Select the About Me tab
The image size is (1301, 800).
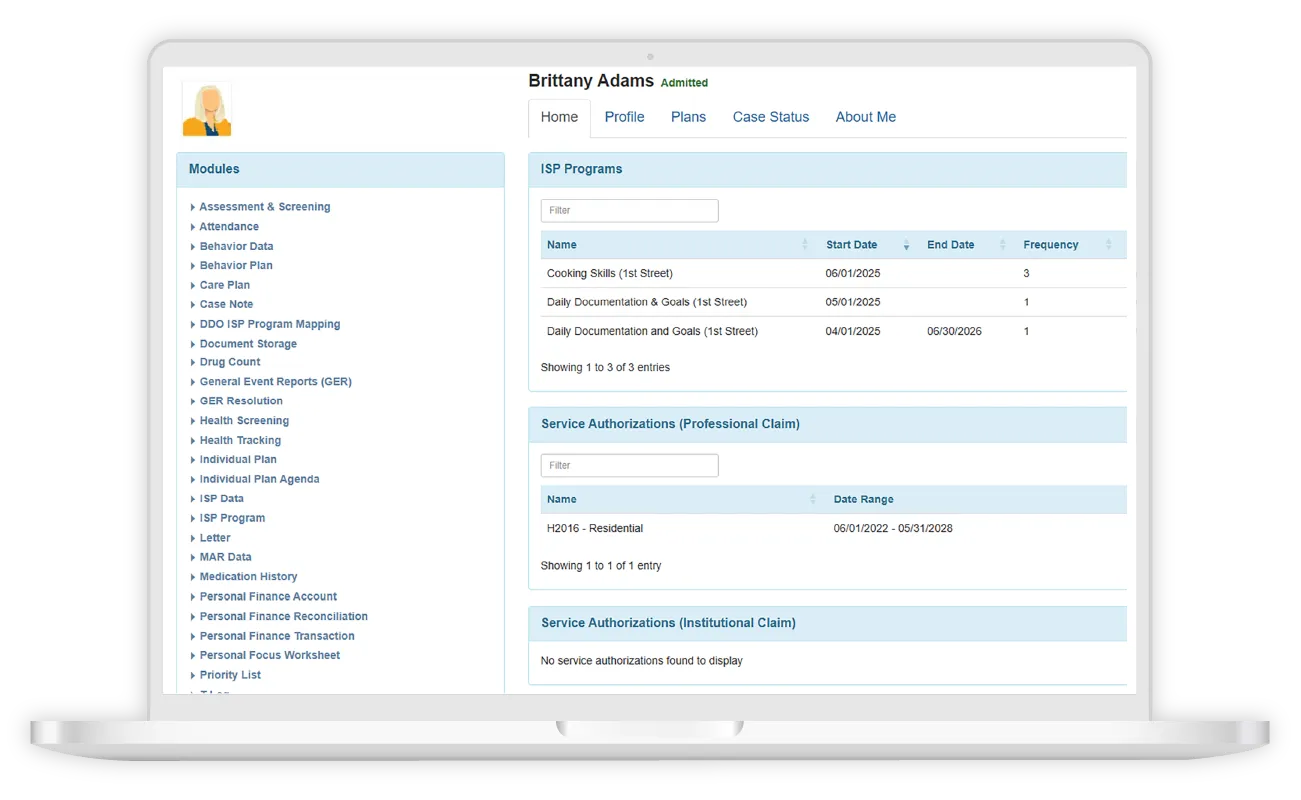point(865,117)
